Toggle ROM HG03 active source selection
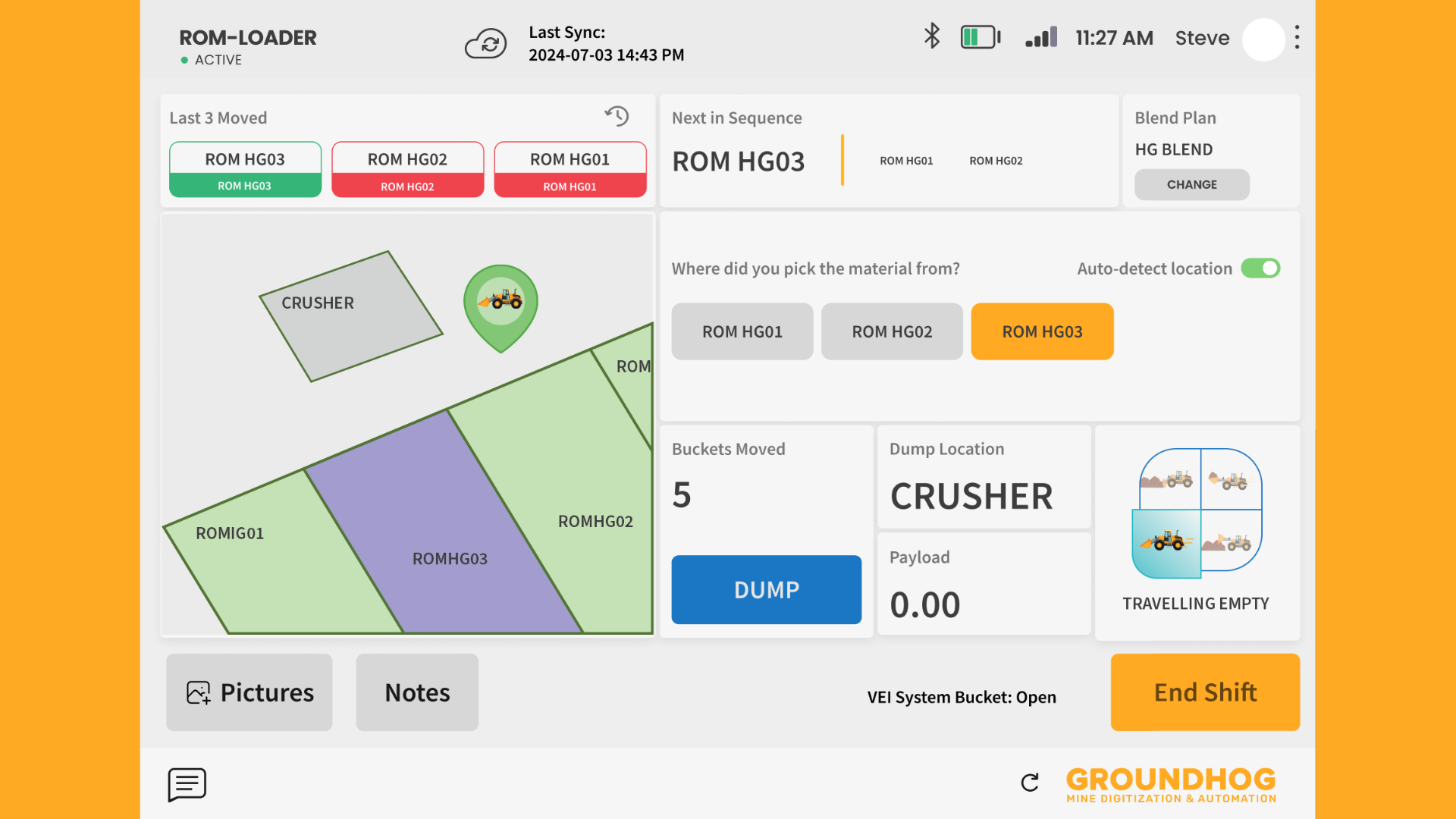 1041,331
